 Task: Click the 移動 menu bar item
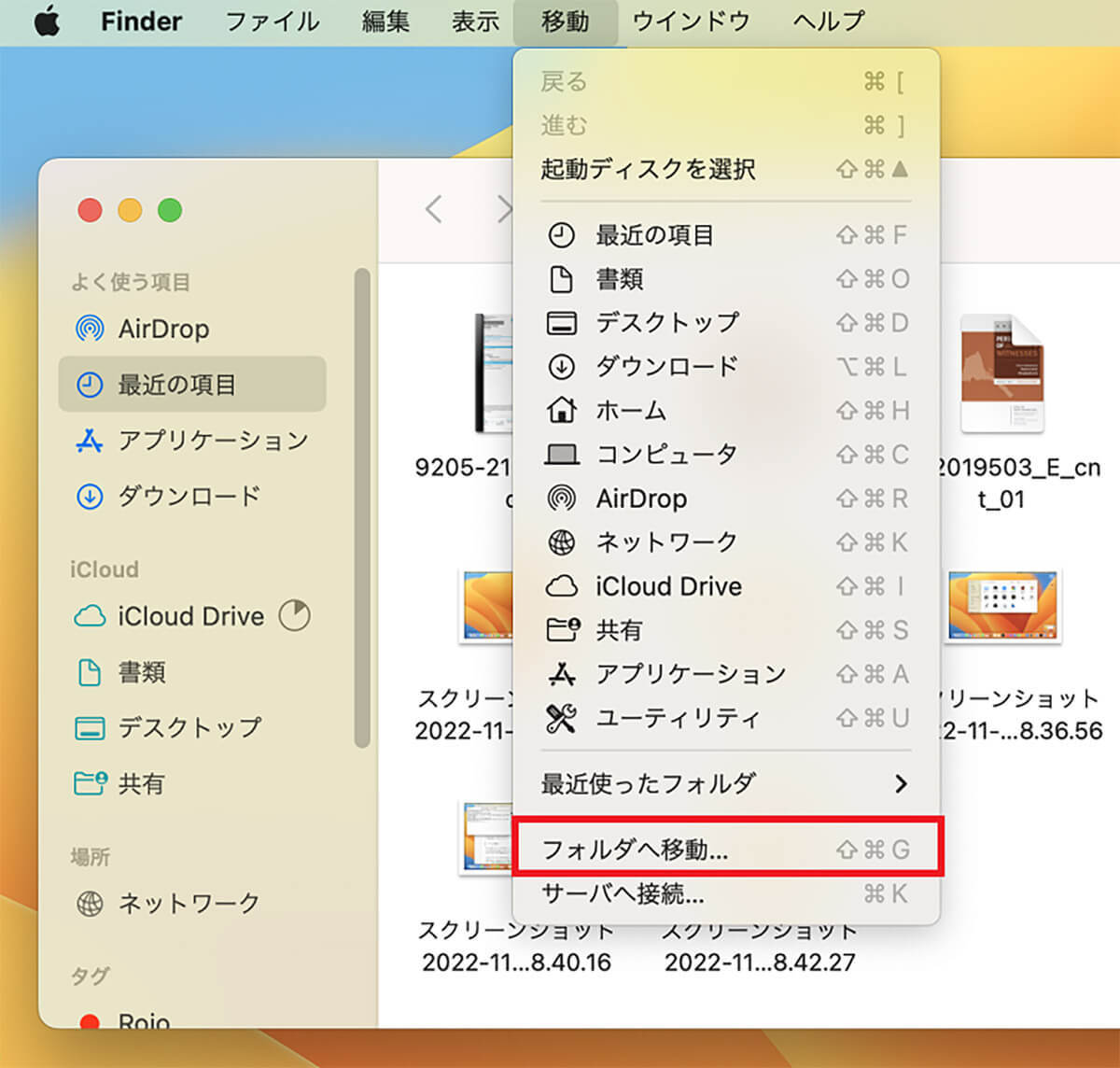(x=566, y=21)
